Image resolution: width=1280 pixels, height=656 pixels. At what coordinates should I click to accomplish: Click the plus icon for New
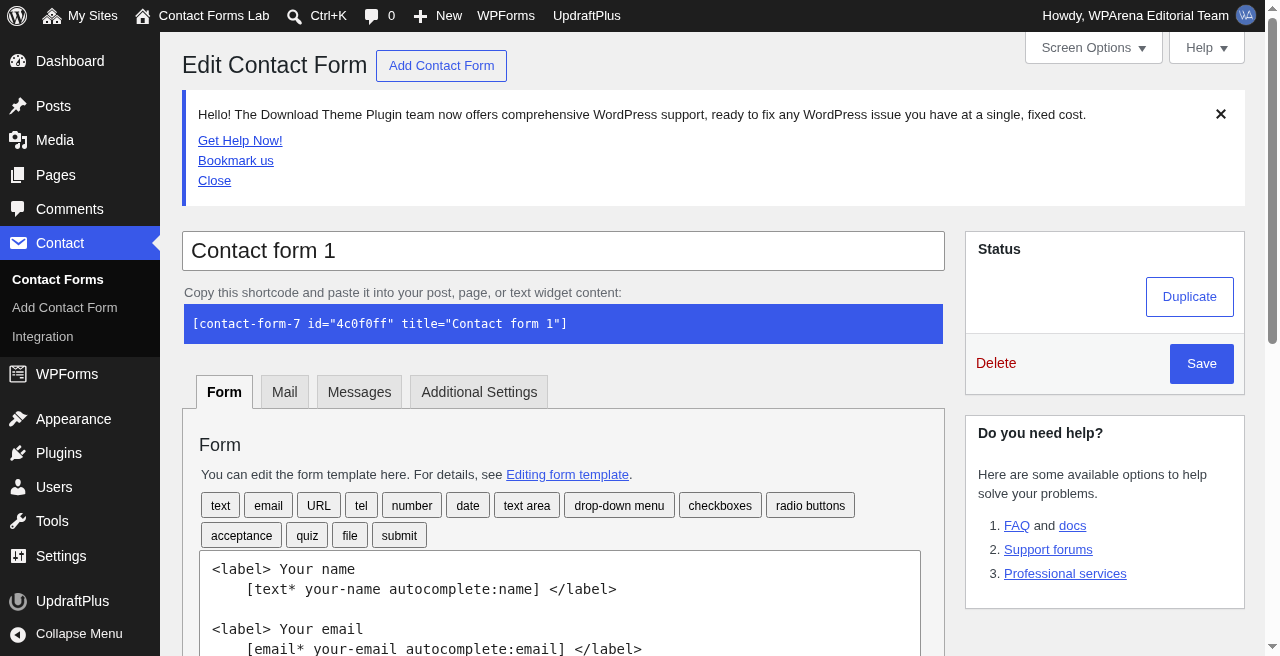(420, 16)
